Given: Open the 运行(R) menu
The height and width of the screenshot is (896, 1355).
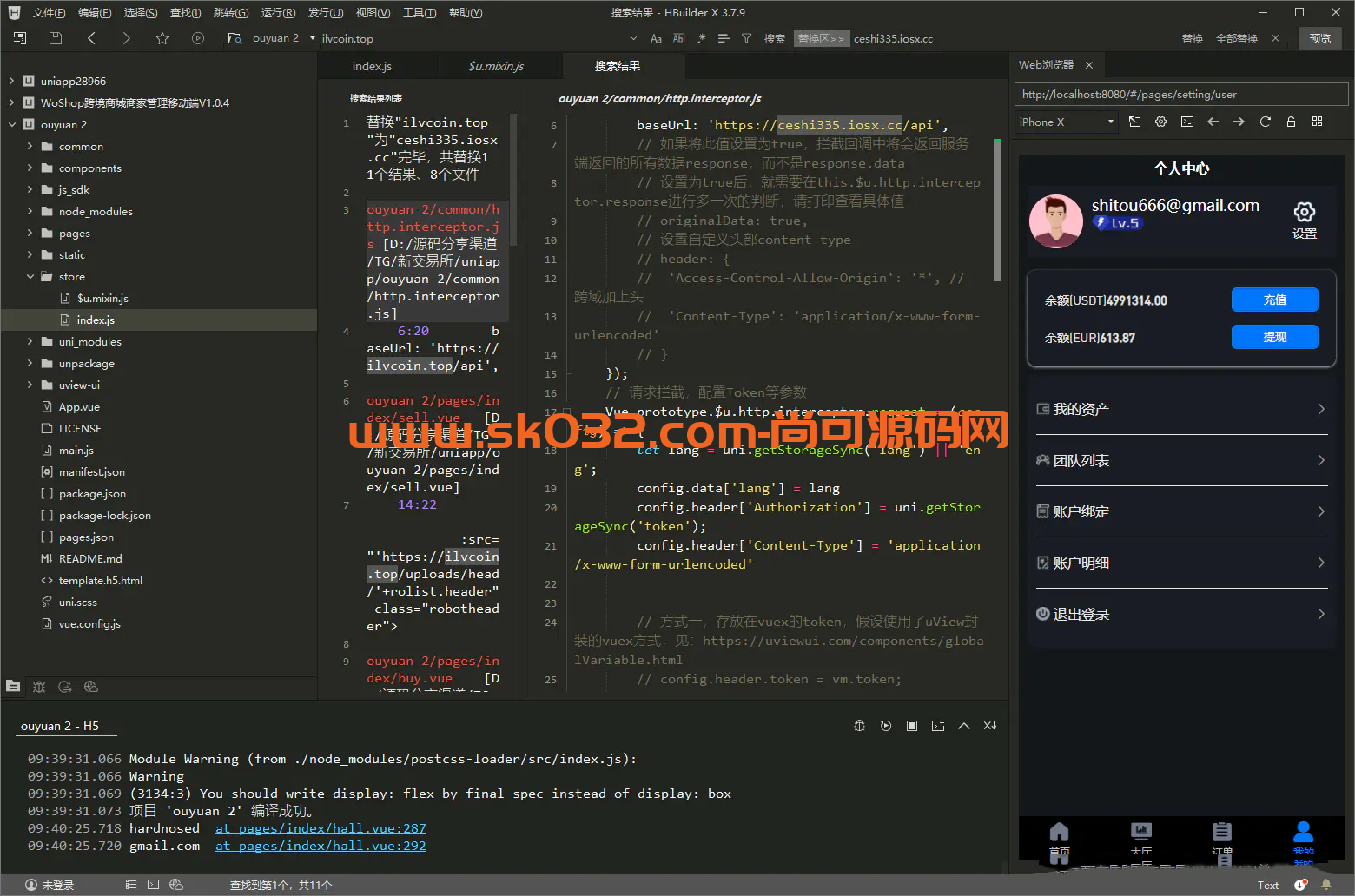Looking at the screenshot, I should (x=278, y=12).
